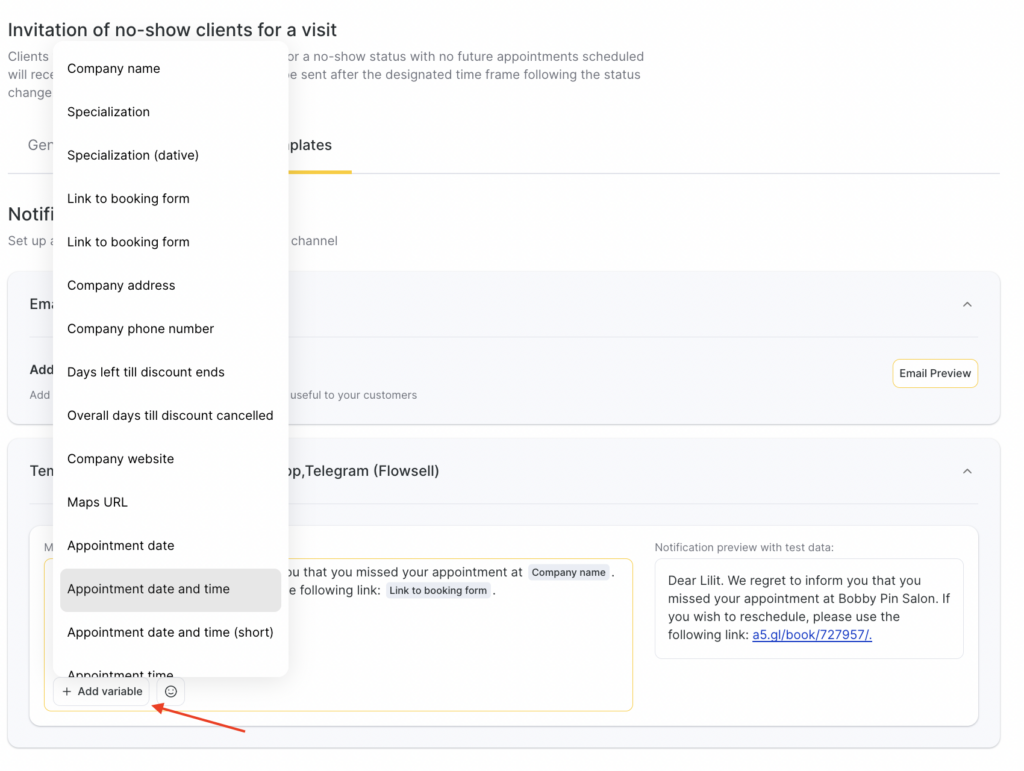Choose Maps URL variable

coord(97,502)
